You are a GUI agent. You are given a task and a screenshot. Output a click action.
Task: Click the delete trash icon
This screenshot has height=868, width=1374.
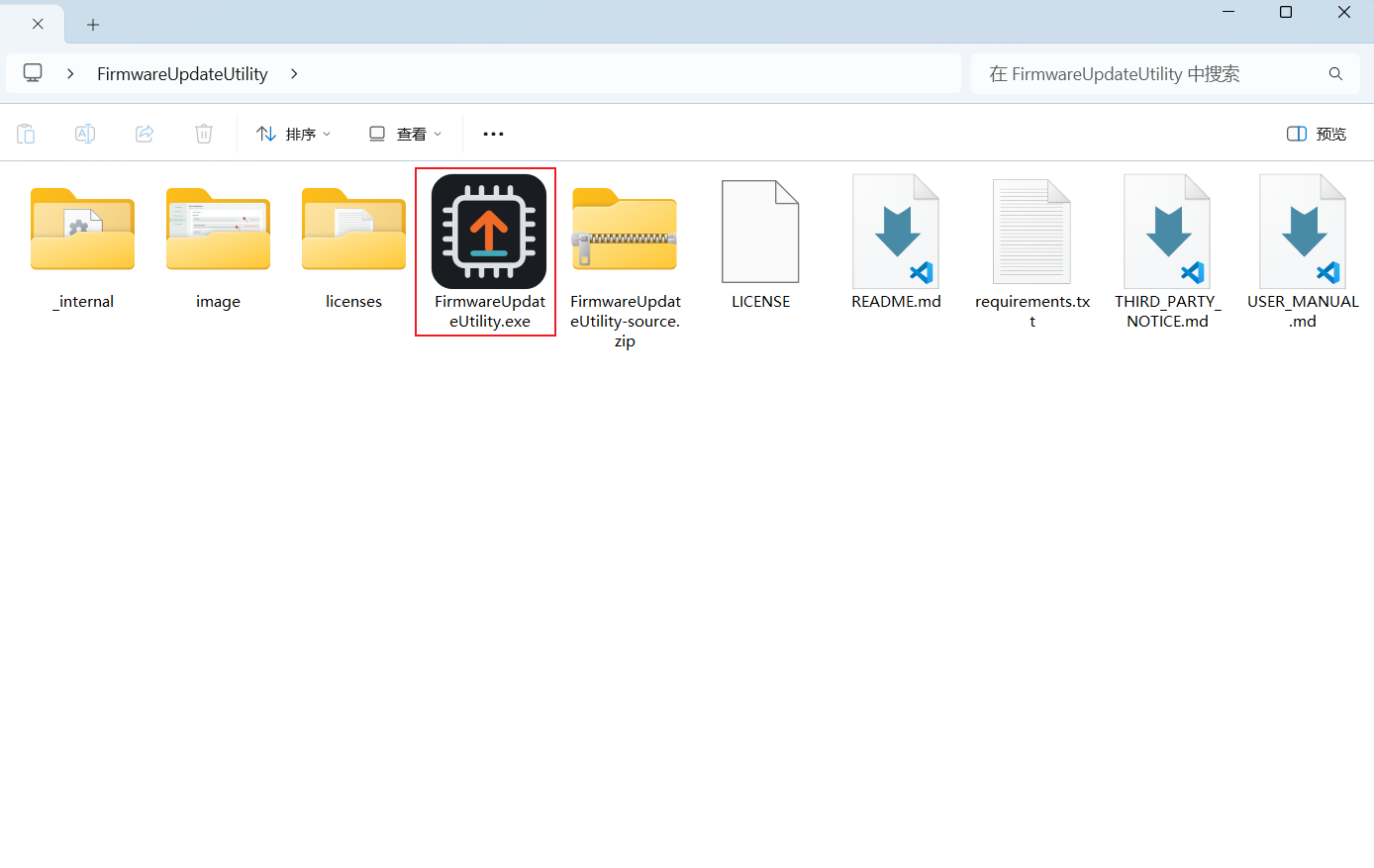tap(204, 134)
